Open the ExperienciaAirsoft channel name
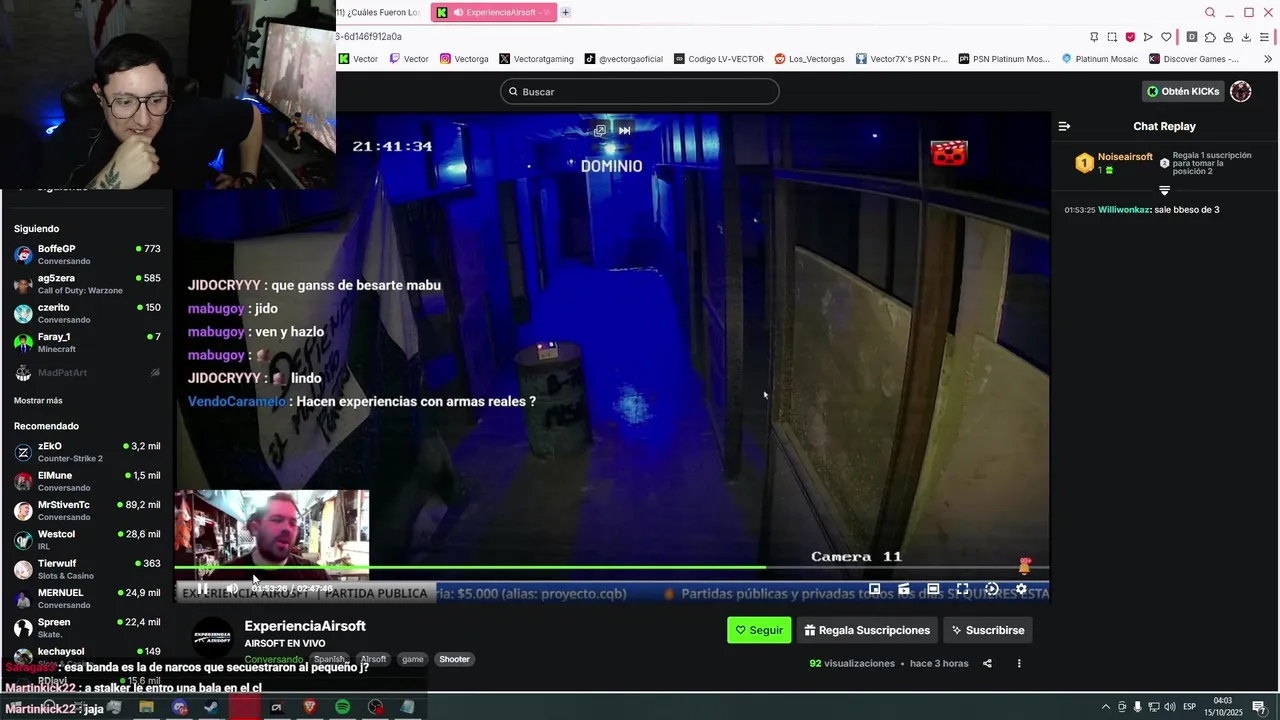 305,626
